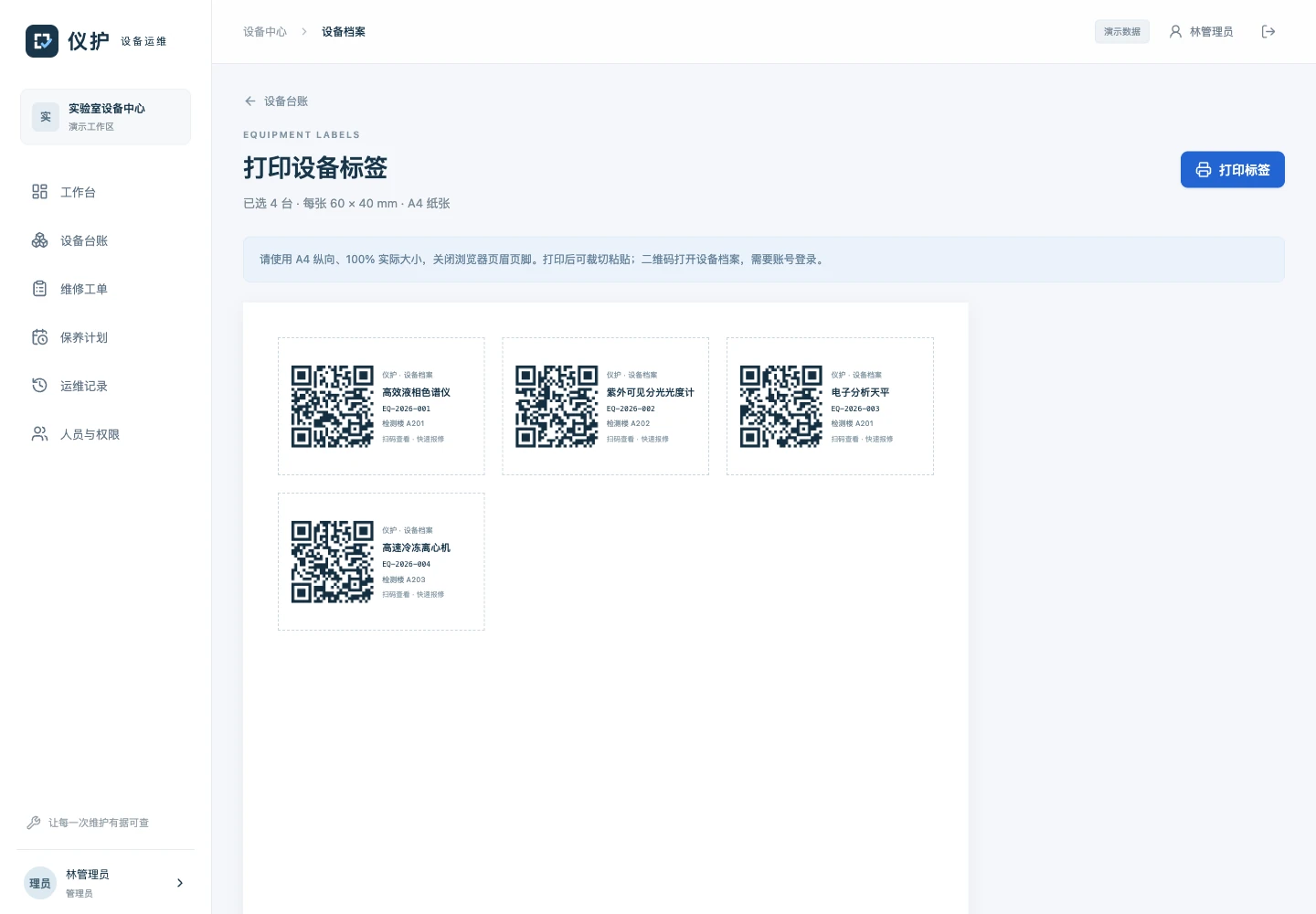Click the 已选 4 台 summary line

[346, 203]
